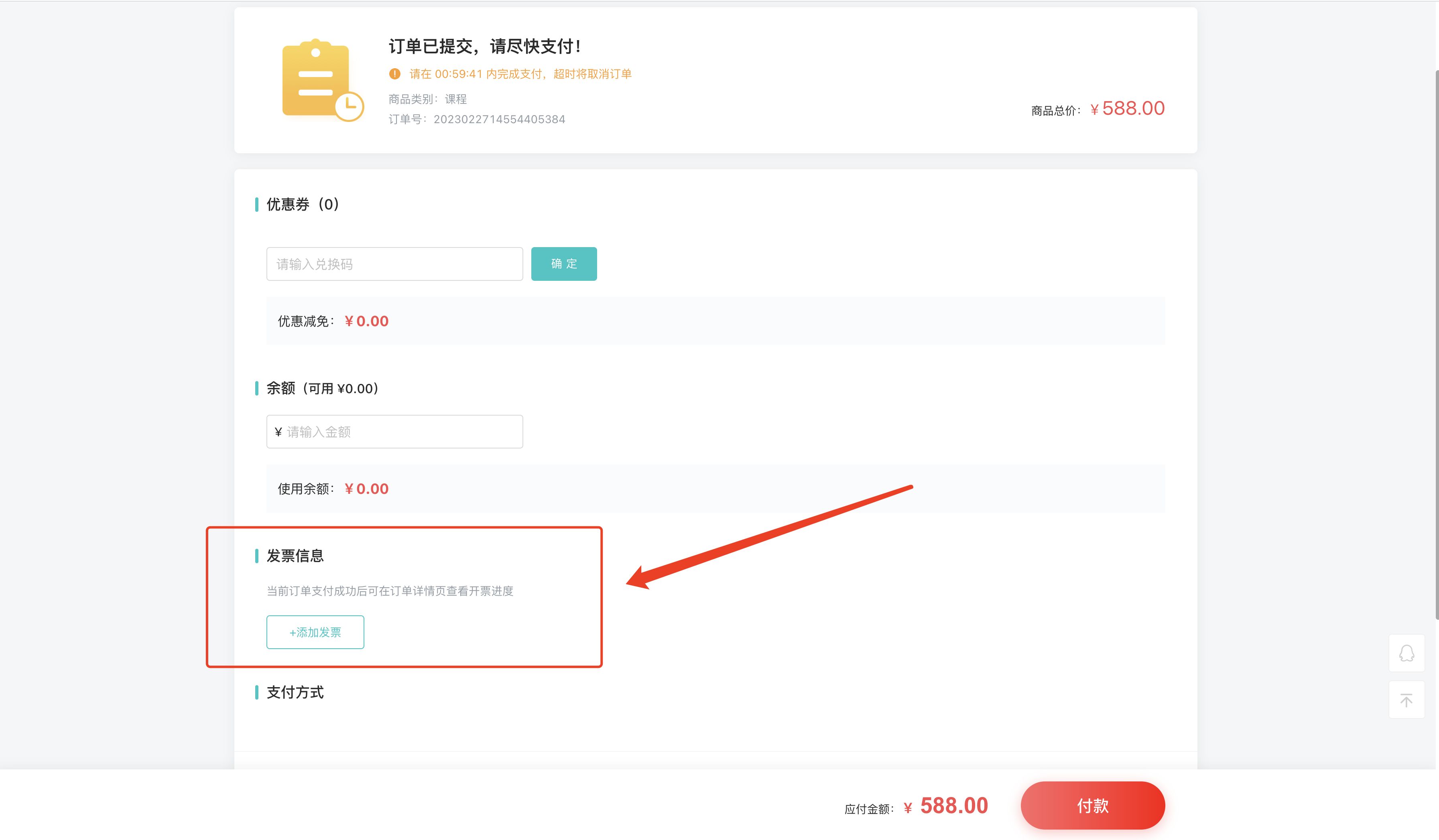Click the 00:59:41 payment countdown notice
The height and width of the screenshot is (840, 1439).
520,74
